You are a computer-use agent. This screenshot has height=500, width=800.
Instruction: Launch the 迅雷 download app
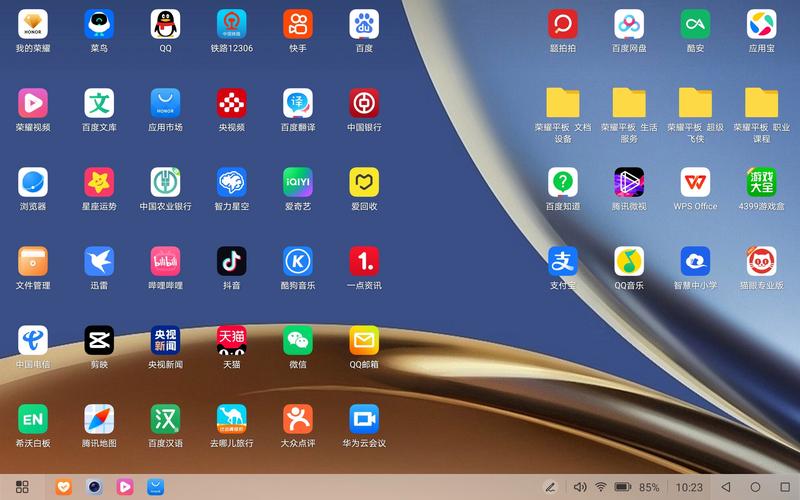[x=99, y=261]
